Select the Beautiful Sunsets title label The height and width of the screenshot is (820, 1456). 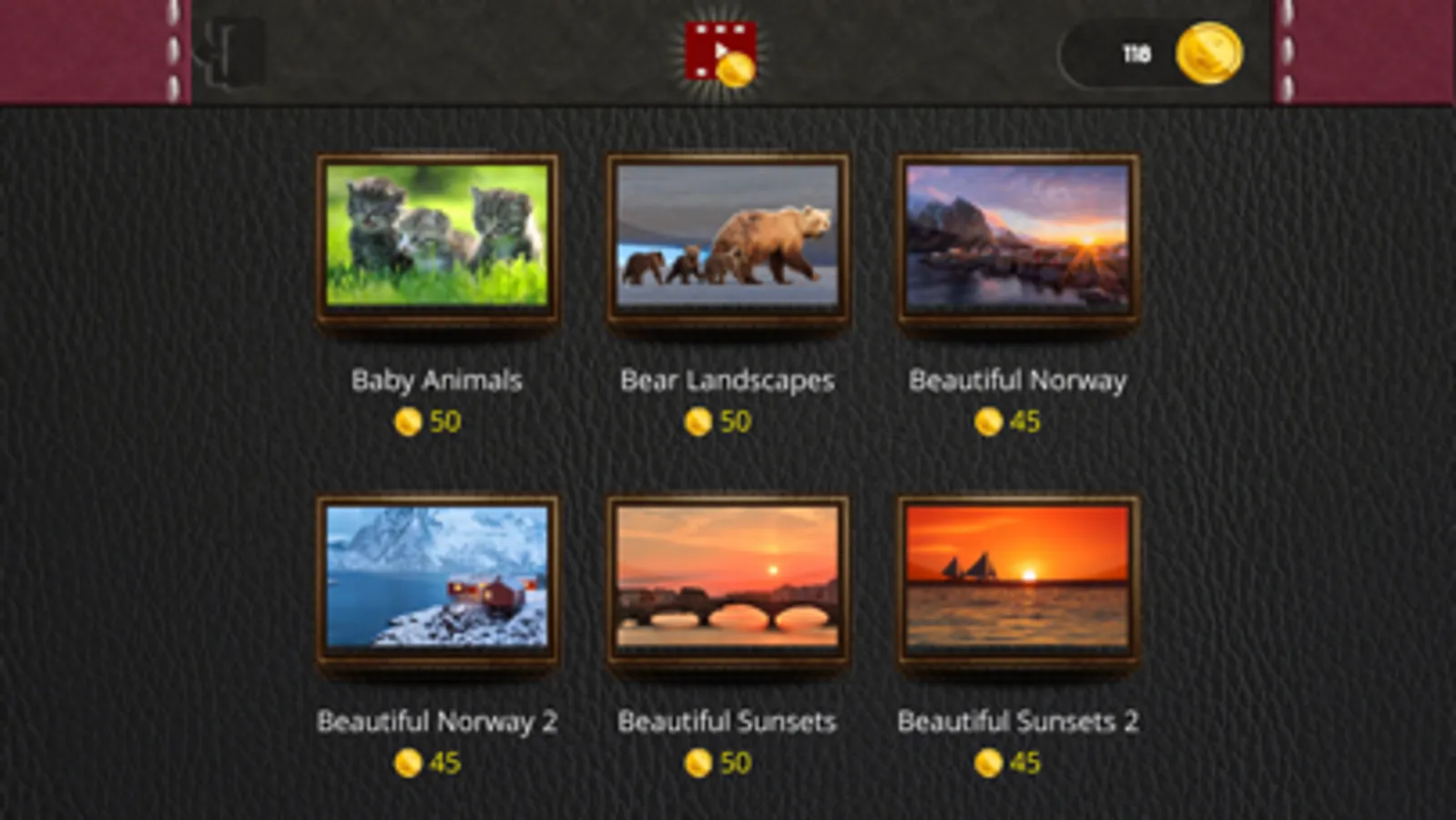728,722
